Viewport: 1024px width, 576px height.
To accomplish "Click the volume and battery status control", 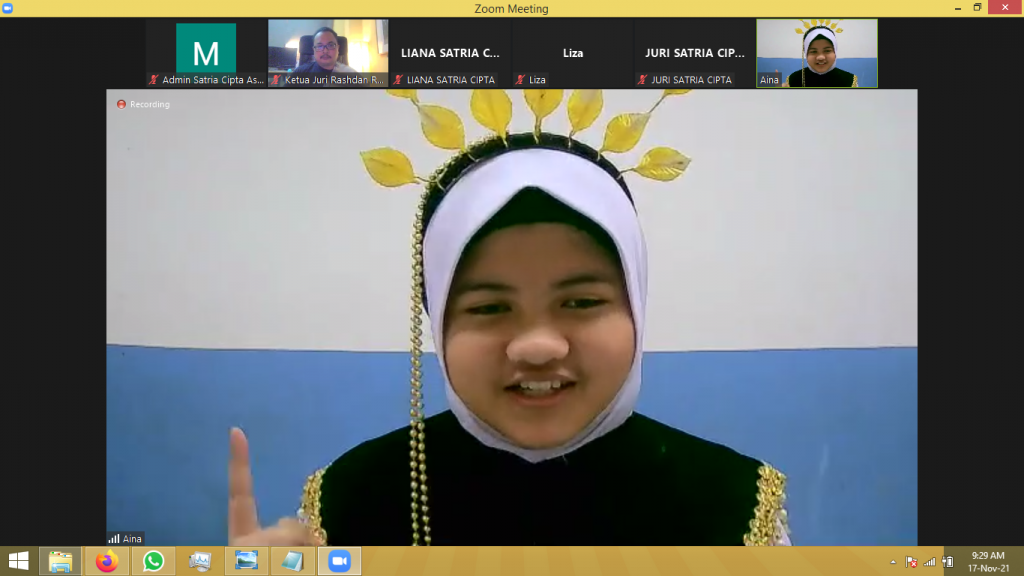I will [x=946, y=561].
